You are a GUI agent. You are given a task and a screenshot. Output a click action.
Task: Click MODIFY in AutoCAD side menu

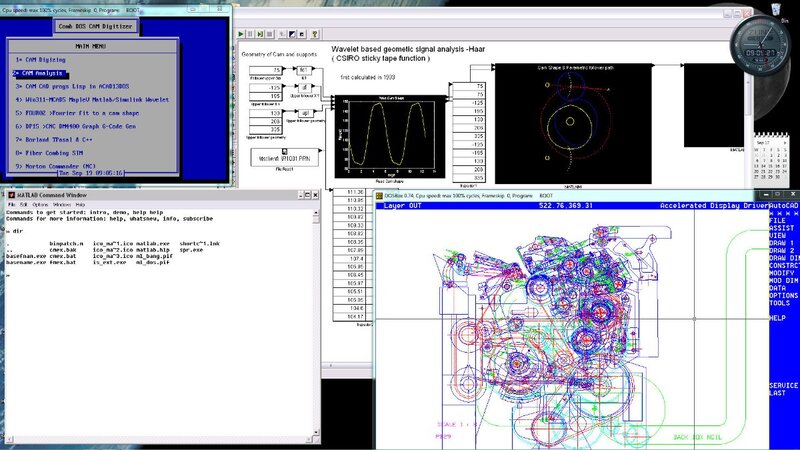point(783,272)
